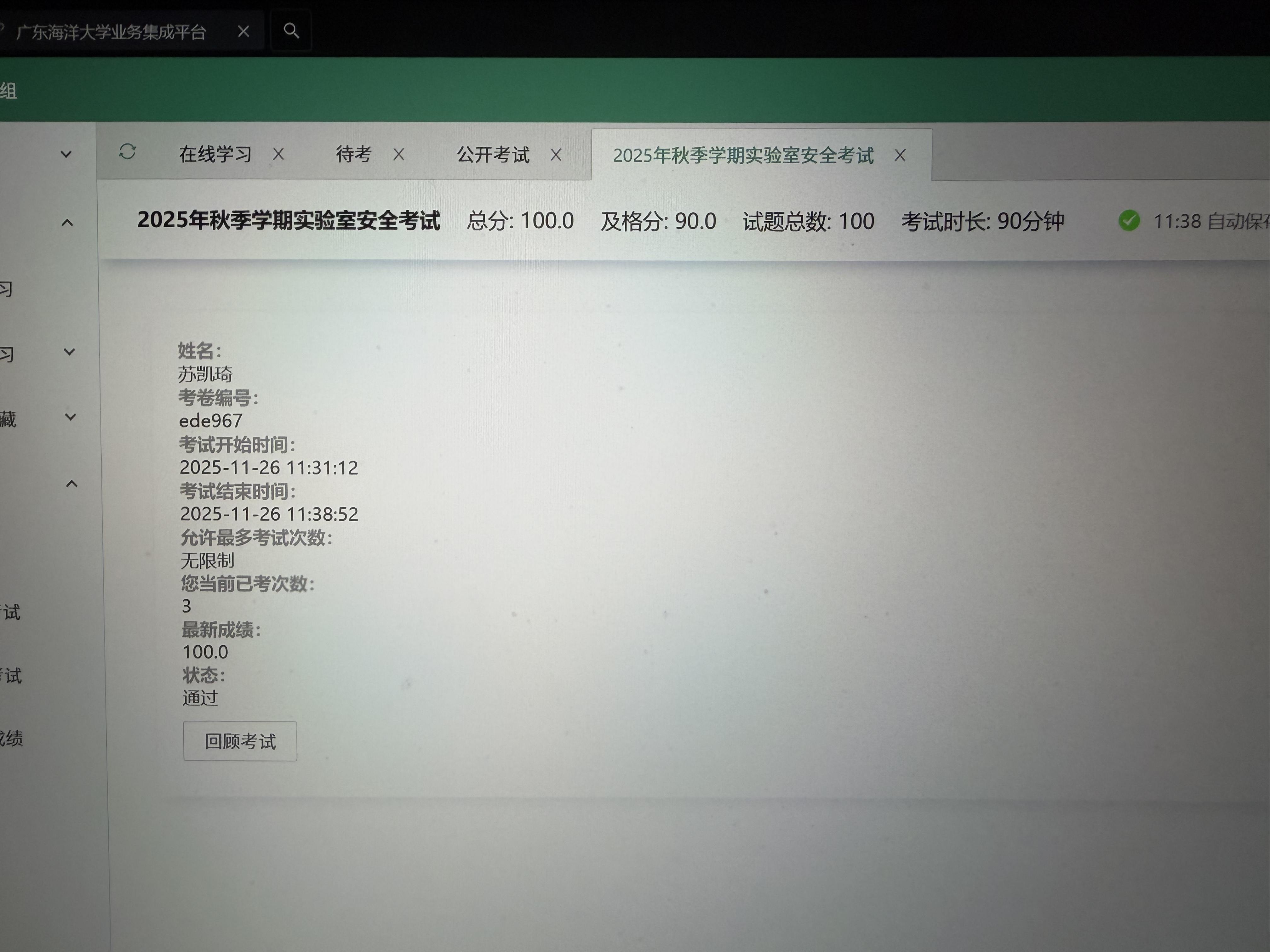The height and width of the screenshot is (952, 1270).
Task: Collapse the second sidebar section chevron
Action: [x=67, y=223]
